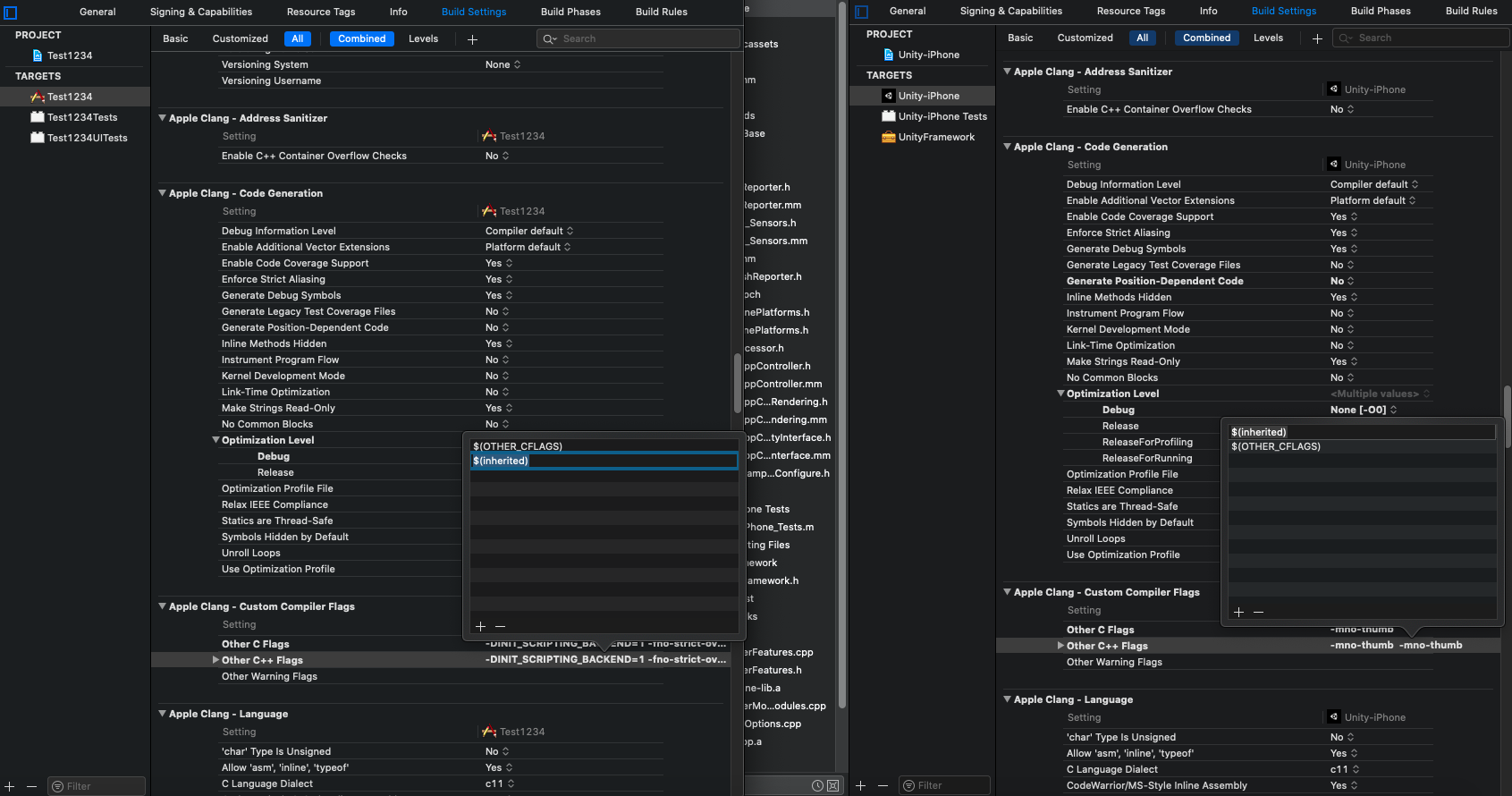Remove a target in Unity-iPhone window
Image resolution: width=1512 pixels, height=796 pixels.
pos(883,785)
